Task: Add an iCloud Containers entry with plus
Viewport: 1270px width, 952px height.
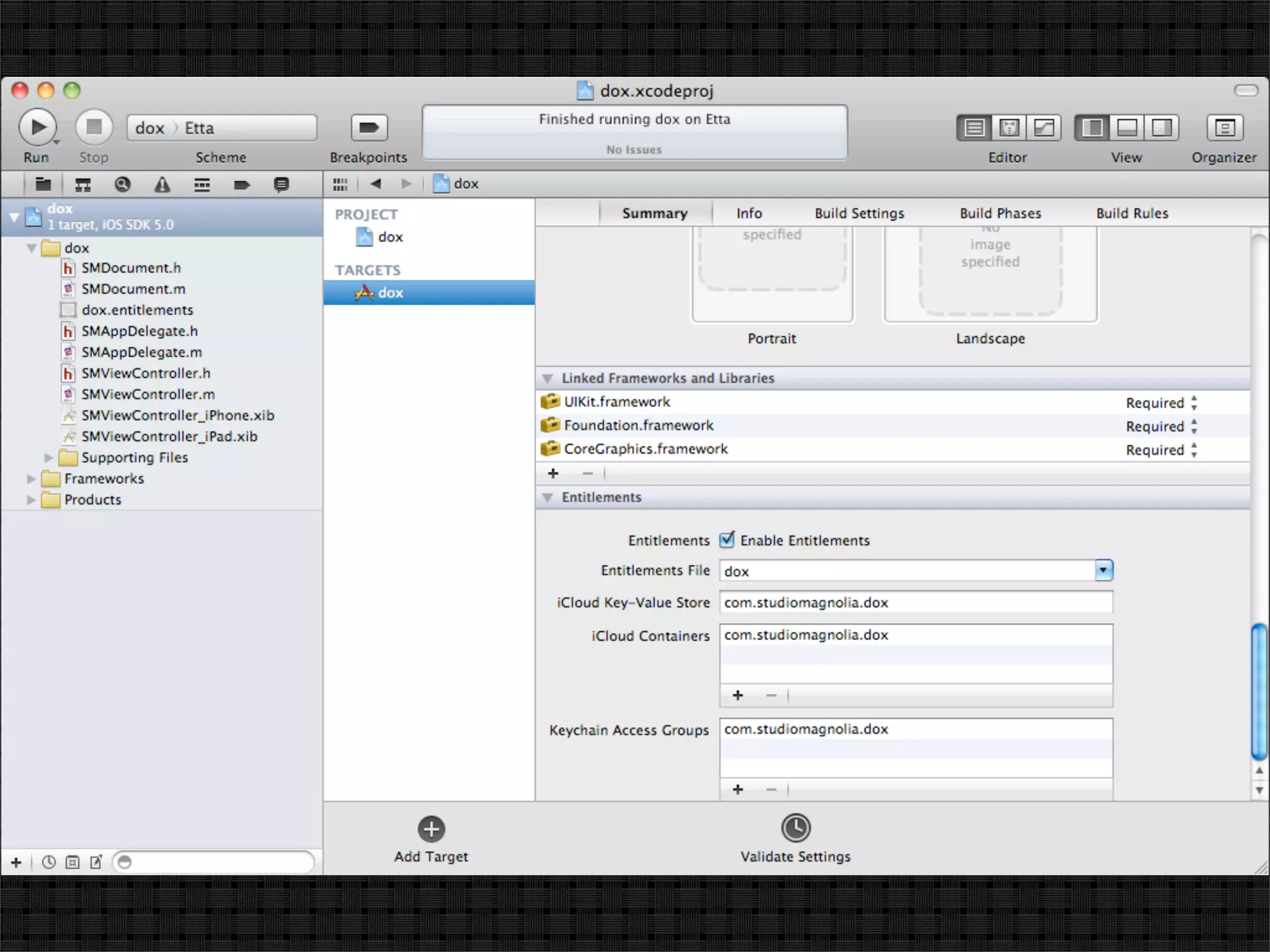Action: 737,695
